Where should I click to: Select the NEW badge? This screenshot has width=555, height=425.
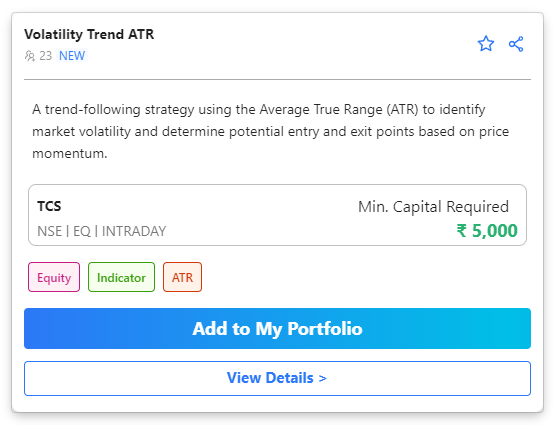coord(72,56)
